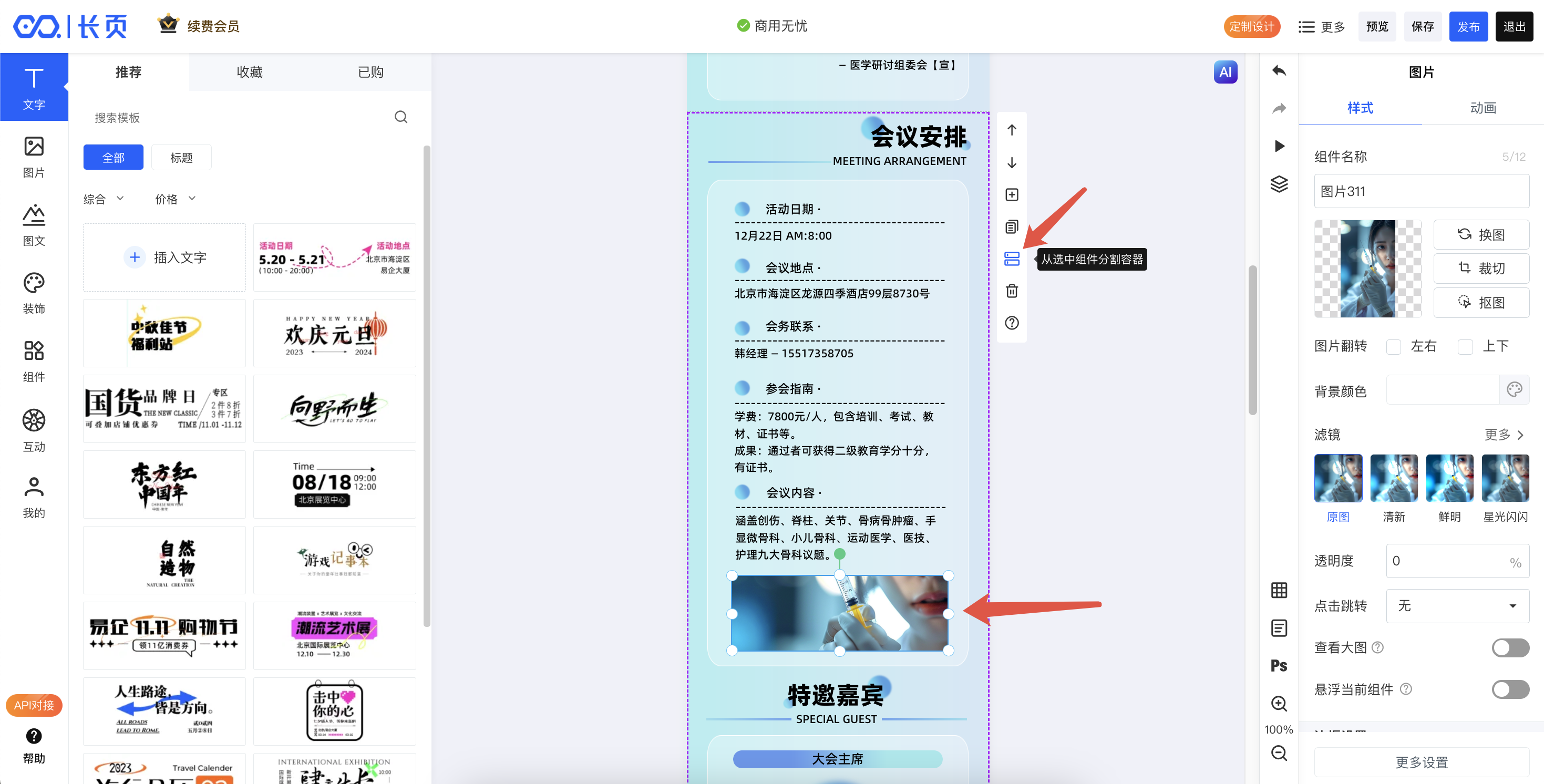The image size is (1544, 784).
Task: Click the 发布 publish button
Action: click(x=1468, y=26)
